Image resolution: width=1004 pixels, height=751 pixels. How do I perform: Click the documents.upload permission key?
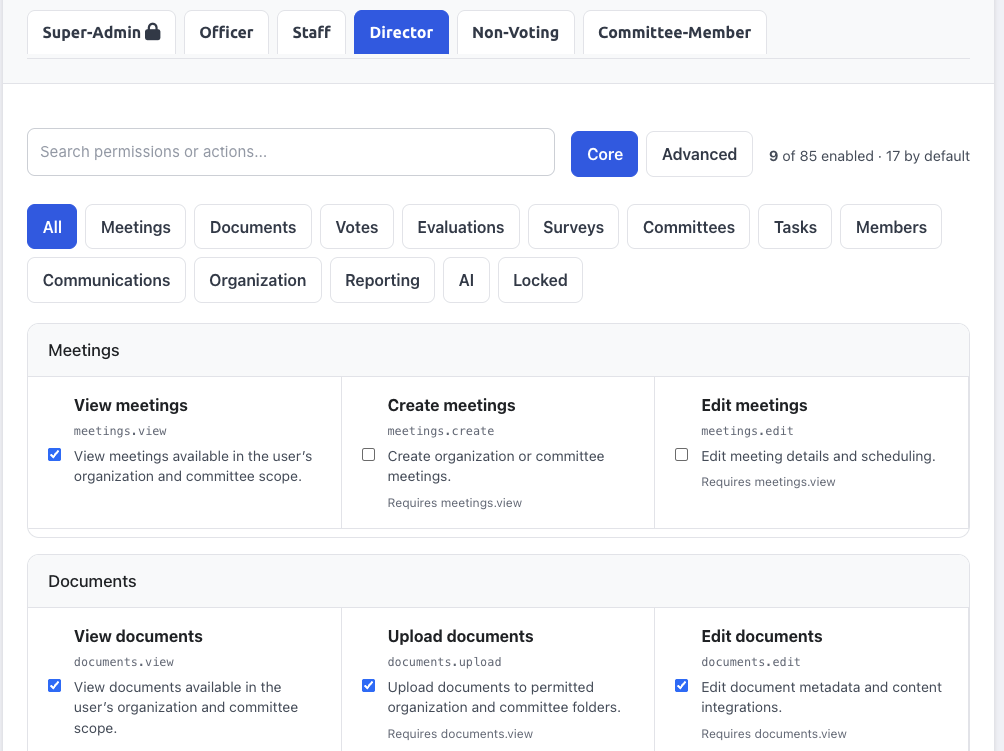coord(444,662)
